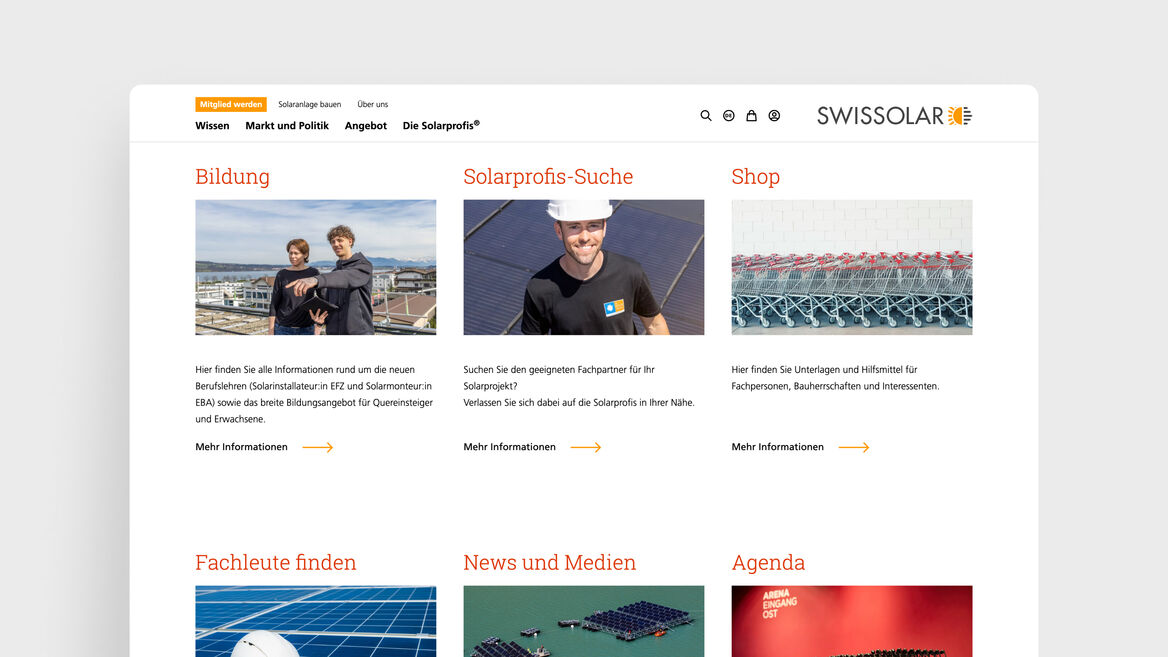Screen dimensions: 1168x657
Task: Open the Angebot menu
Action: pyautogui.click(x=366, y=126)
